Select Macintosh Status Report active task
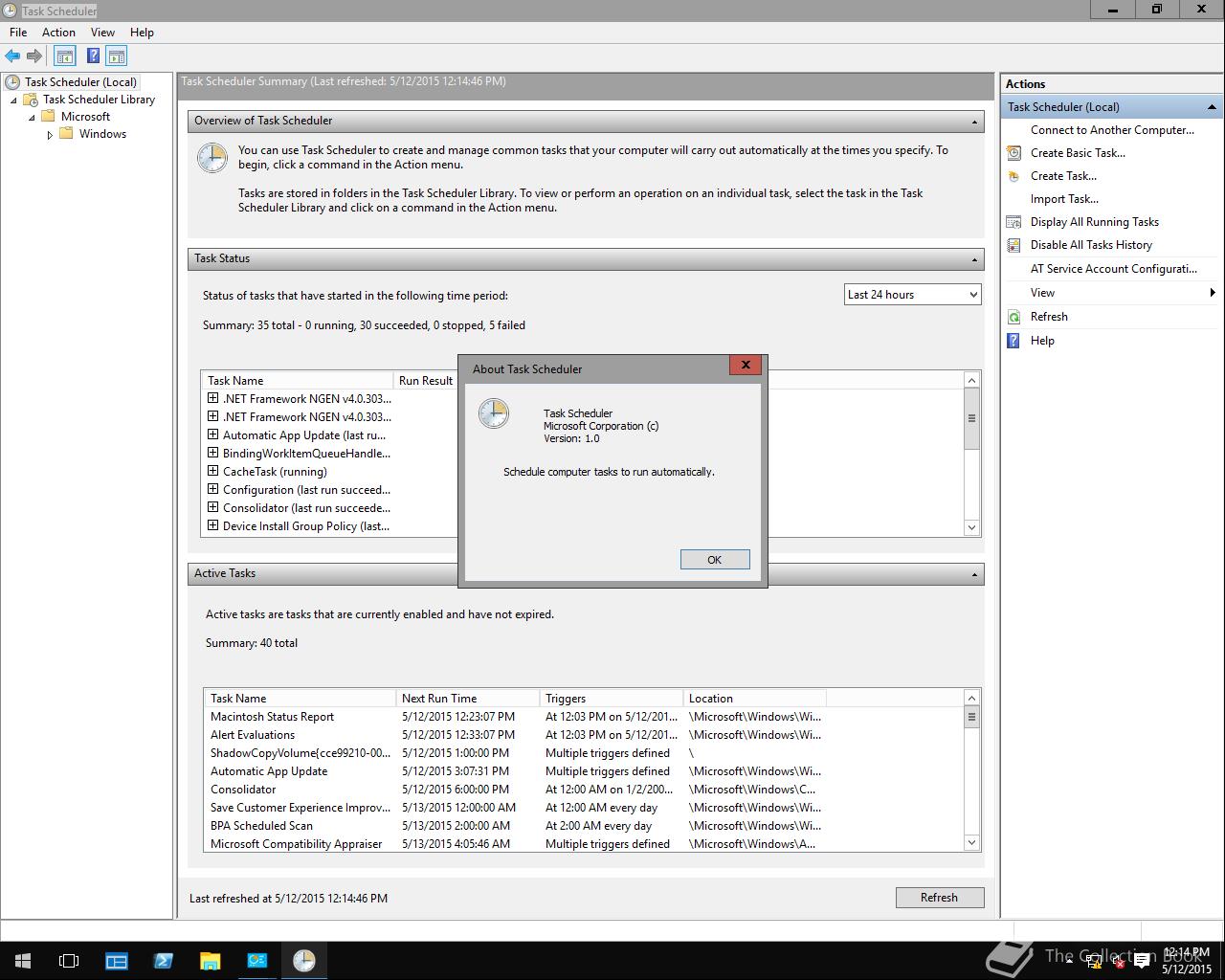Viewport: 1225px width, 980px height. coord(584,717)
